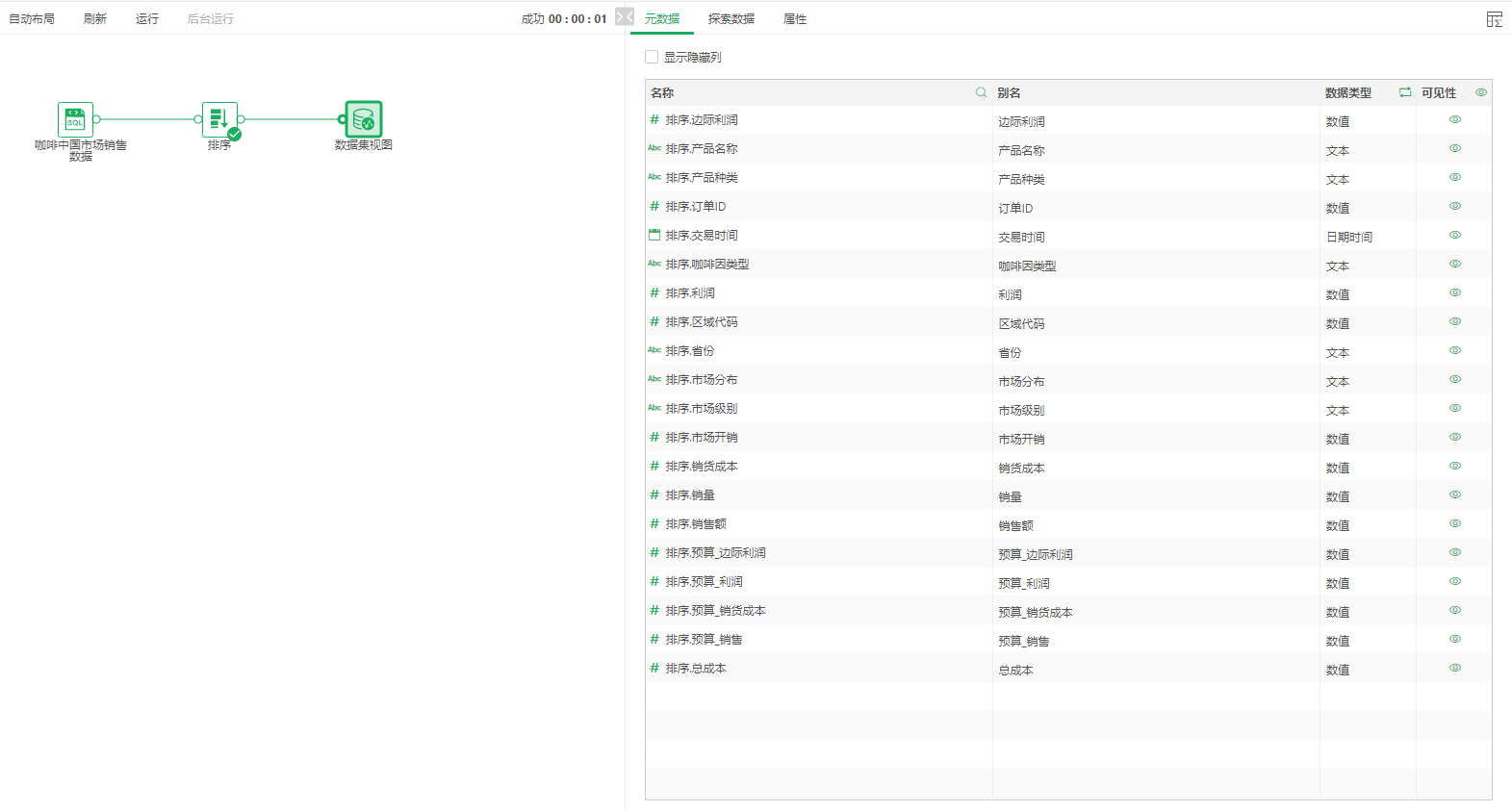Toggle visibility eye for the 边际利润 row

tap(1454, 119)
